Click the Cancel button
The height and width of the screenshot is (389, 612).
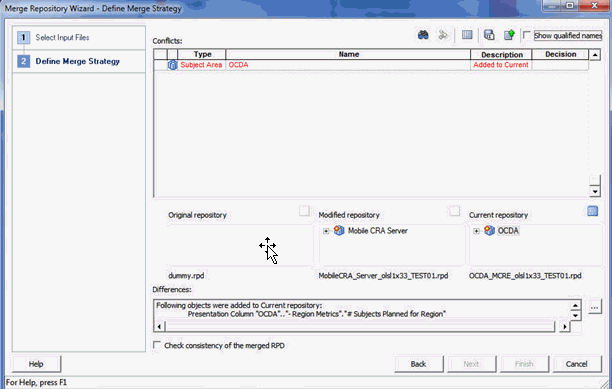point(577,364)
